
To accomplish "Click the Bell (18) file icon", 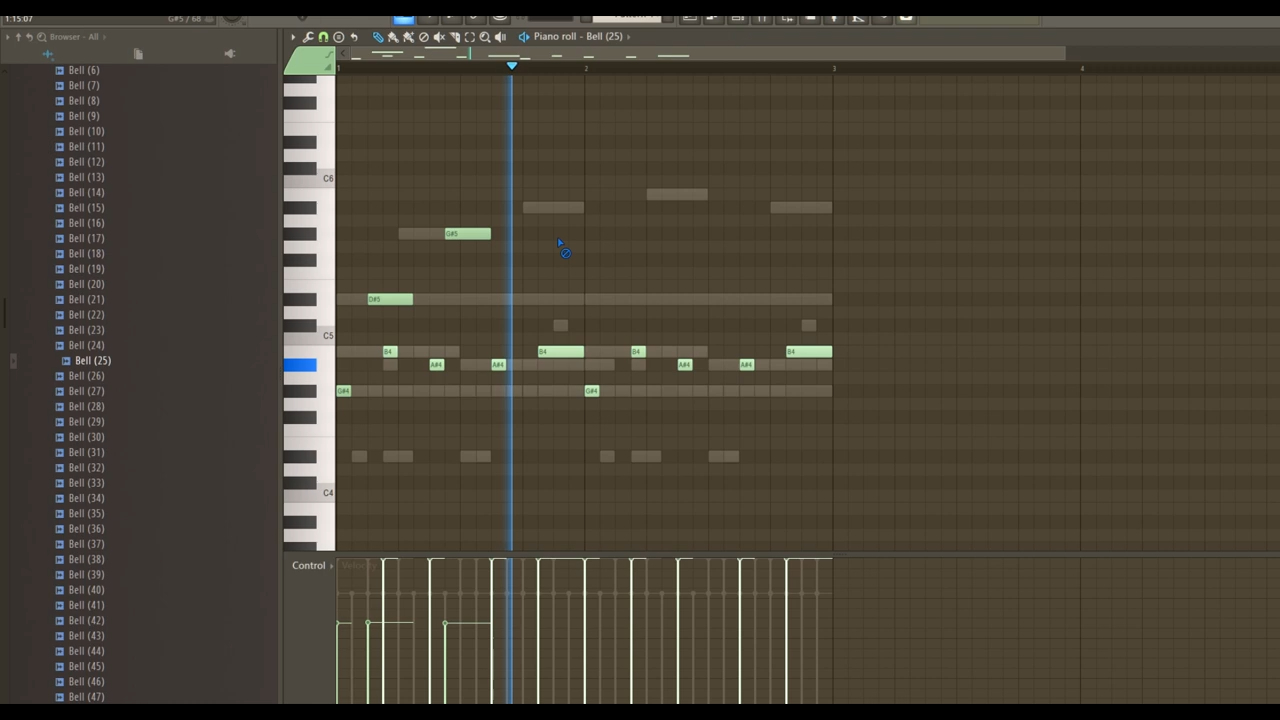I will 60,254.
